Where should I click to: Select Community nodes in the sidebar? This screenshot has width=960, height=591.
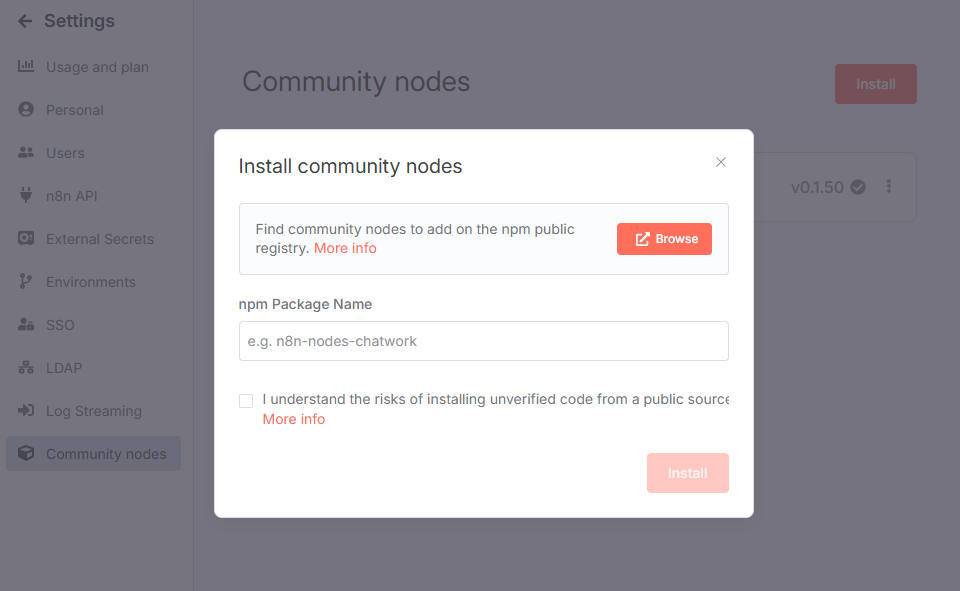point(94,454)
